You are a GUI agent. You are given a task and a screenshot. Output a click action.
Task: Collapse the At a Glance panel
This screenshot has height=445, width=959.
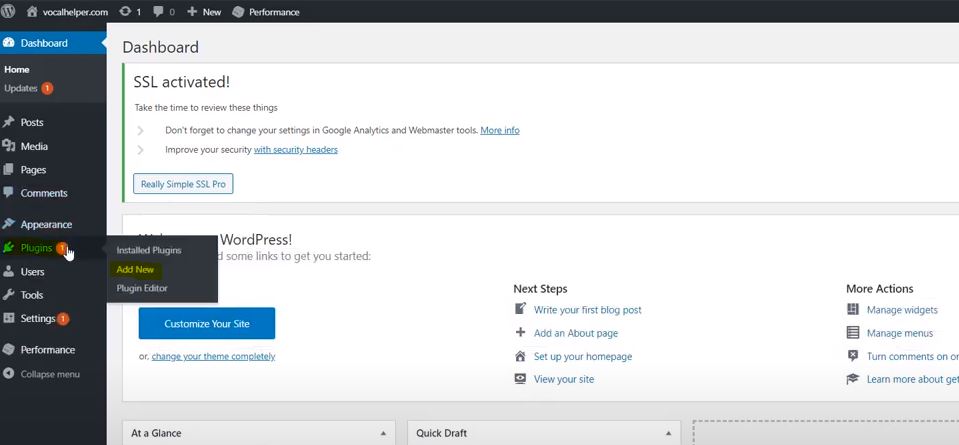click(x=383, y=433)
